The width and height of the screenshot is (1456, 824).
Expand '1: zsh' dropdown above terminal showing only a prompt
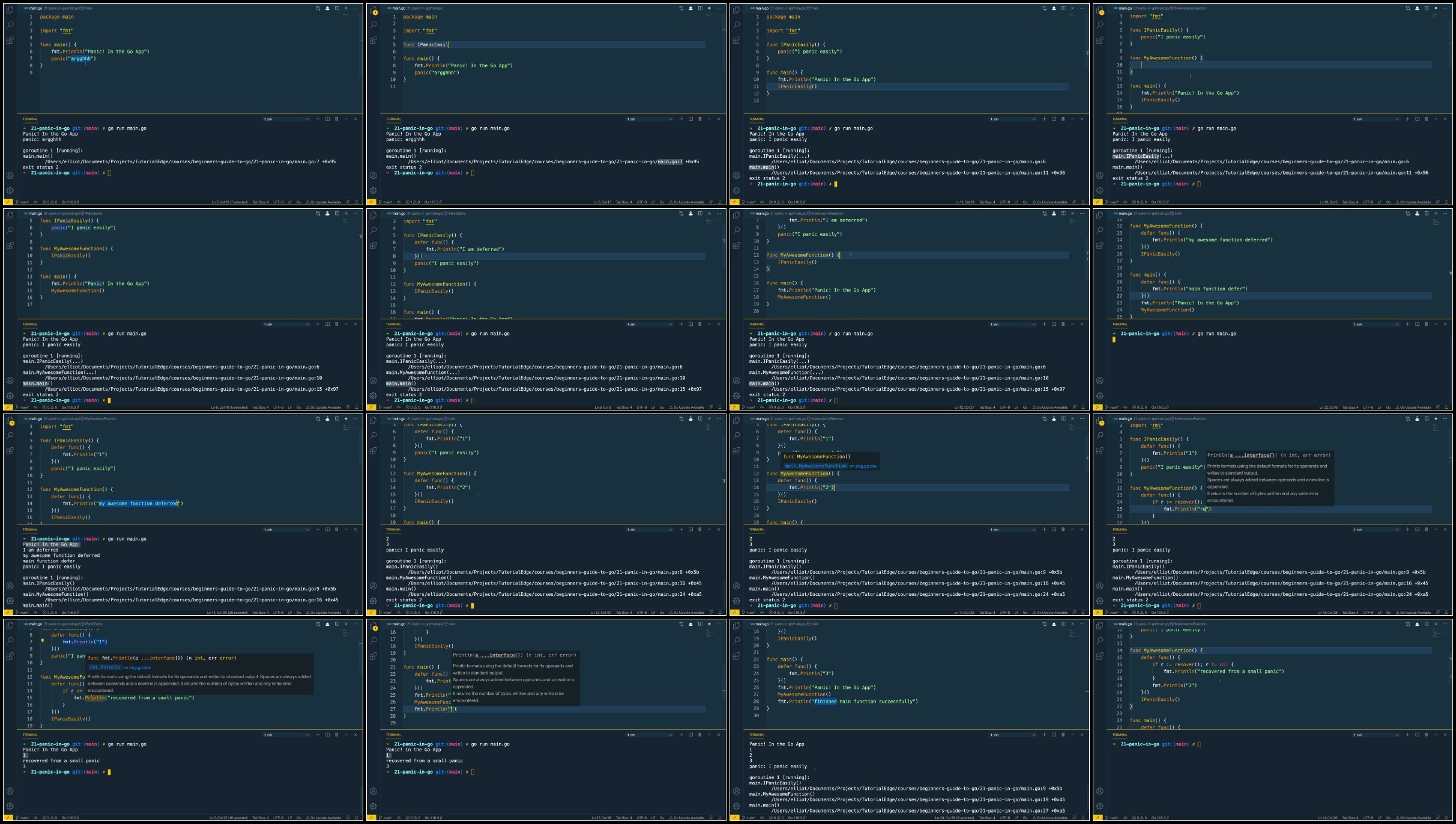(x=1376, y=735)
